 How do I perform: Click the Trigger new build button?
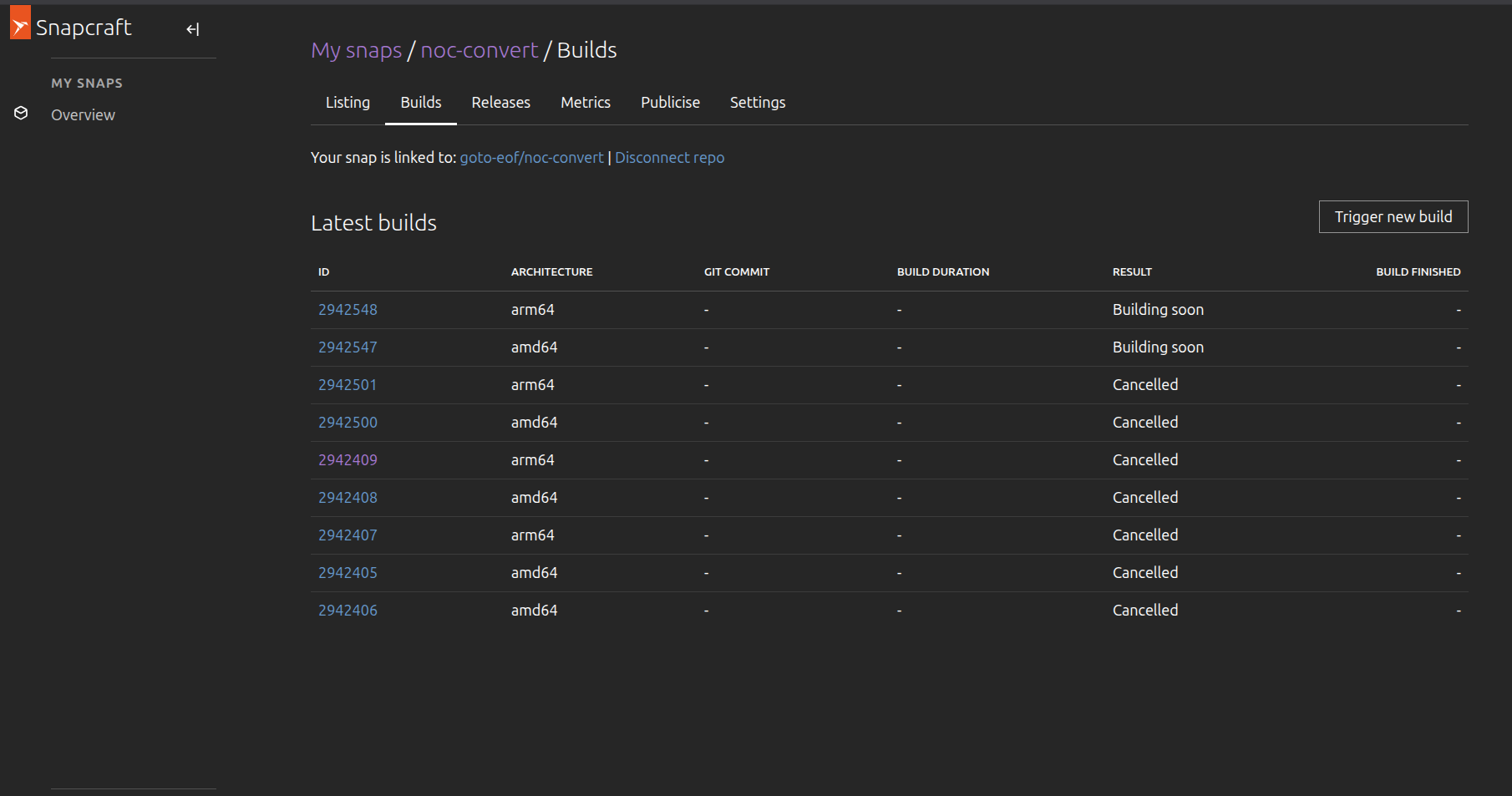point(1393,217)
